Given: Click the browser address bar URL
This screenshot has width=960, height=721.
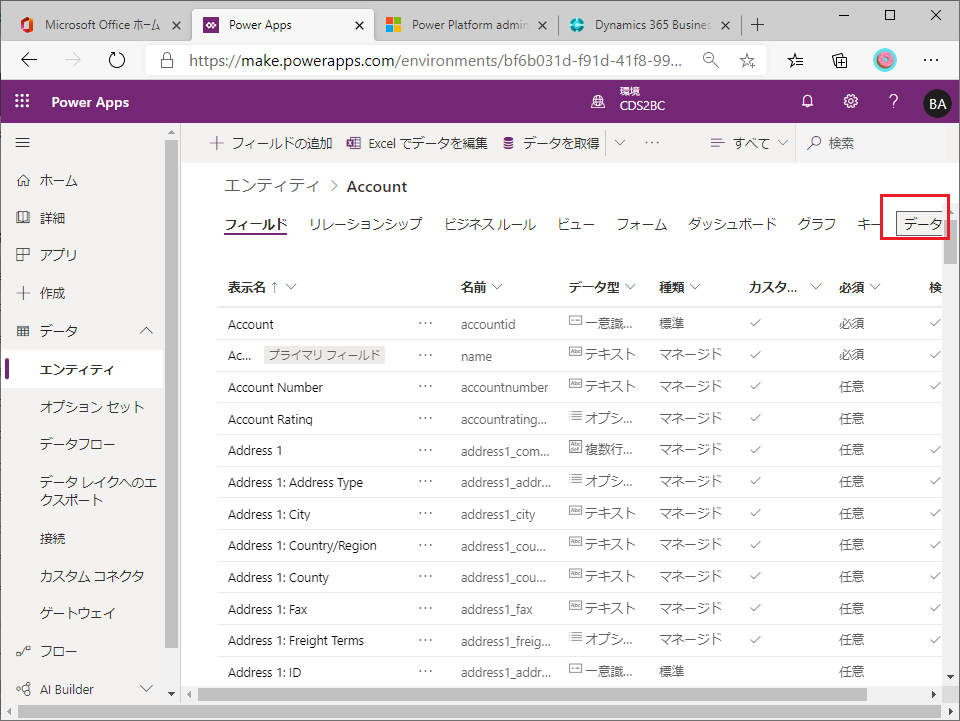Looking at the screenshot, I should pos(435,60).
